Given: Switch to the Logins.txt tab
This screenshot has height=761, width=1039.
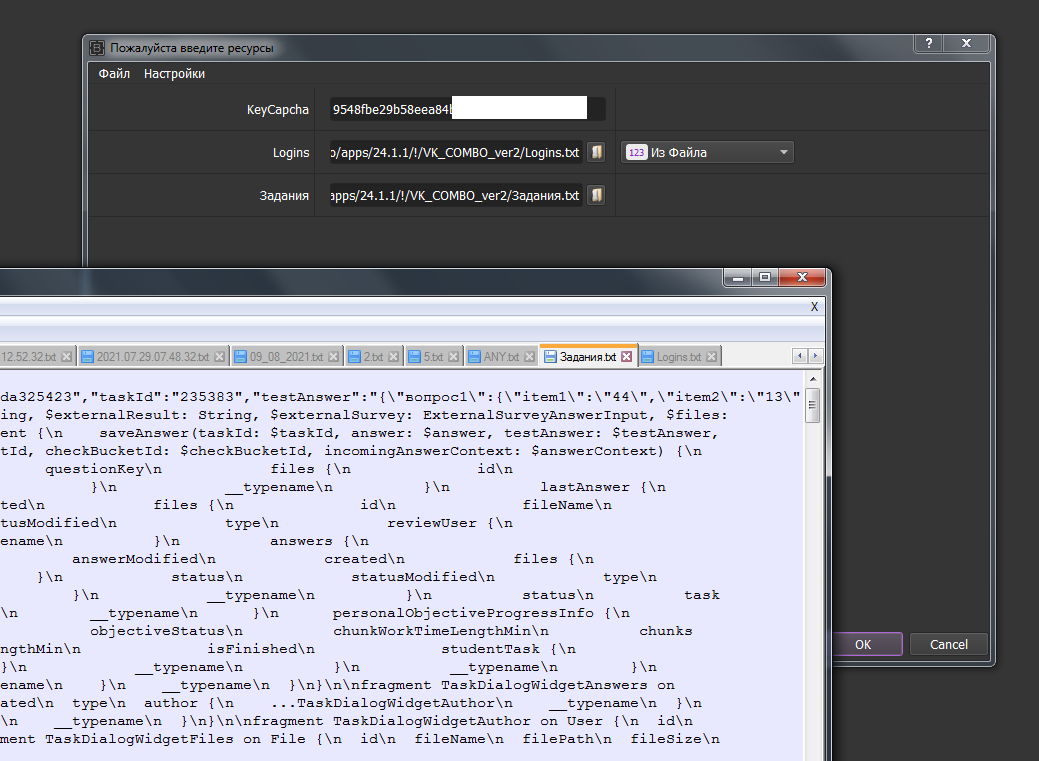Looking at the screenshot, I should pos(679,357).
